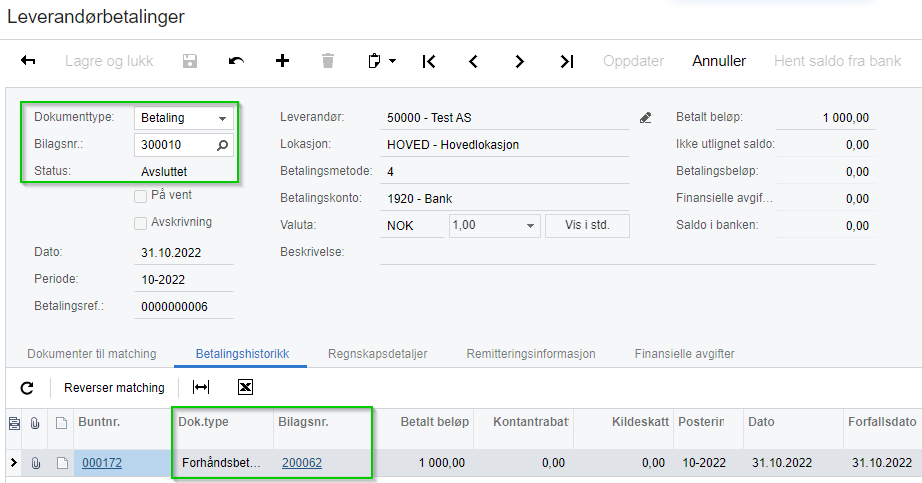Click the Betalingsref. field
The image size is (922, 483).
183,307
